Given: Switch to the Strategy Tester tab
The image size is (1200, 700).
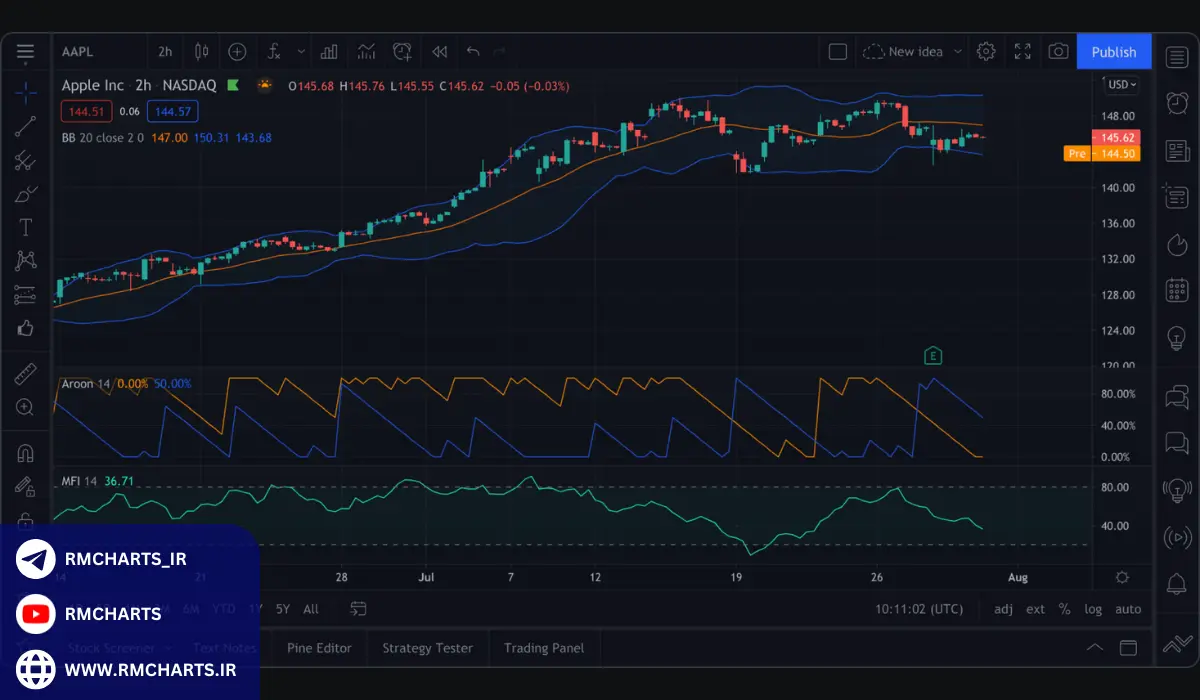Looking at the screenshot, I should pos(427,648).
